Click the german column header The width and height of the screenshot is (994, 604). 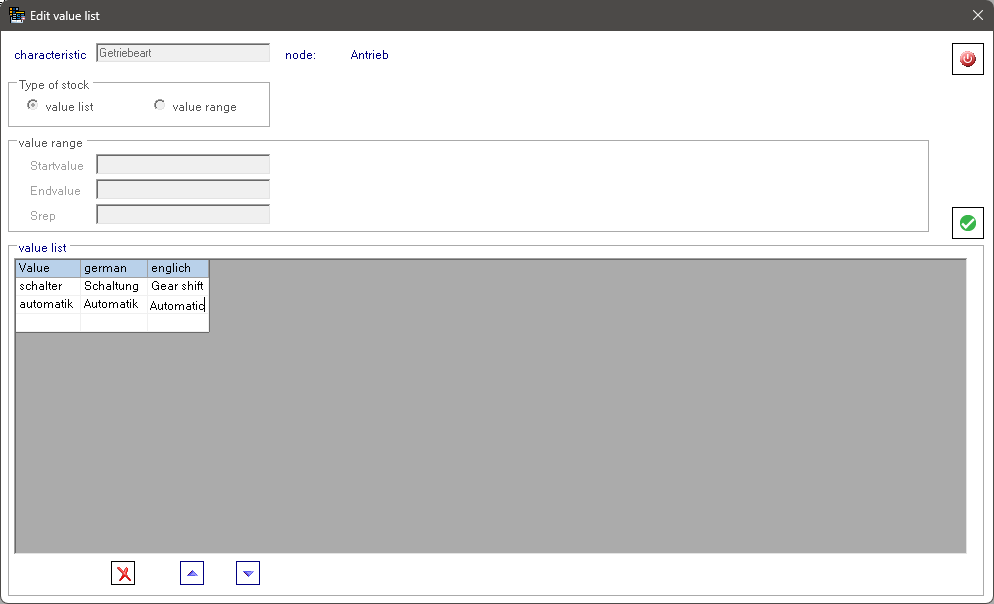coord(114,268)
